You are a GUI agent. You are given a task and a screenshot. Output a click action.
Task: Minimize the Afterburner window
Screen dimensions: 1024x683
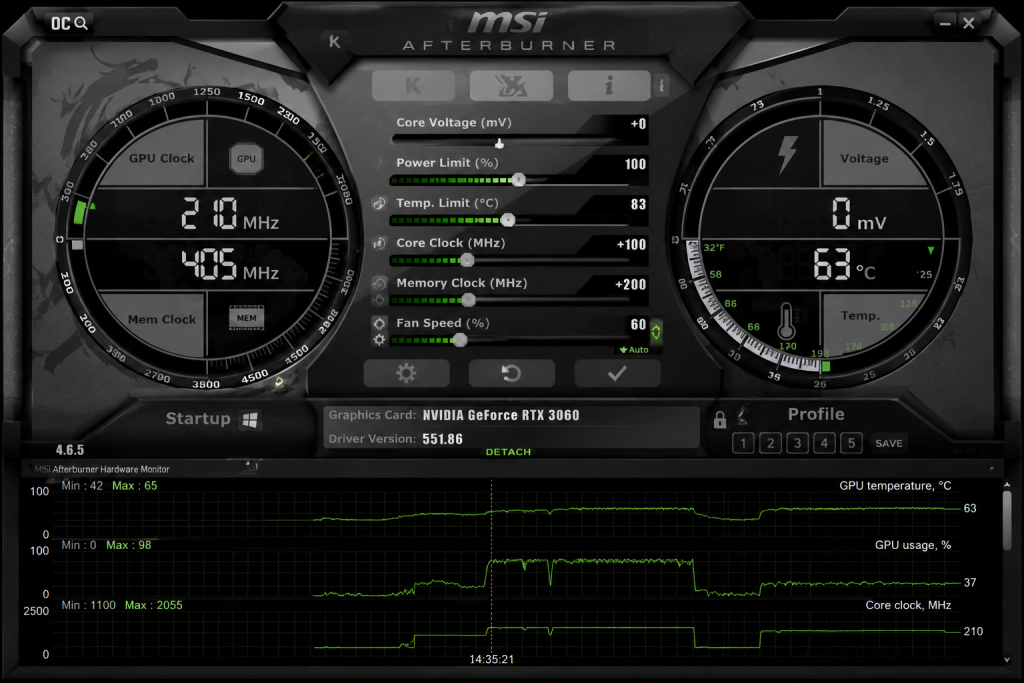944,24
